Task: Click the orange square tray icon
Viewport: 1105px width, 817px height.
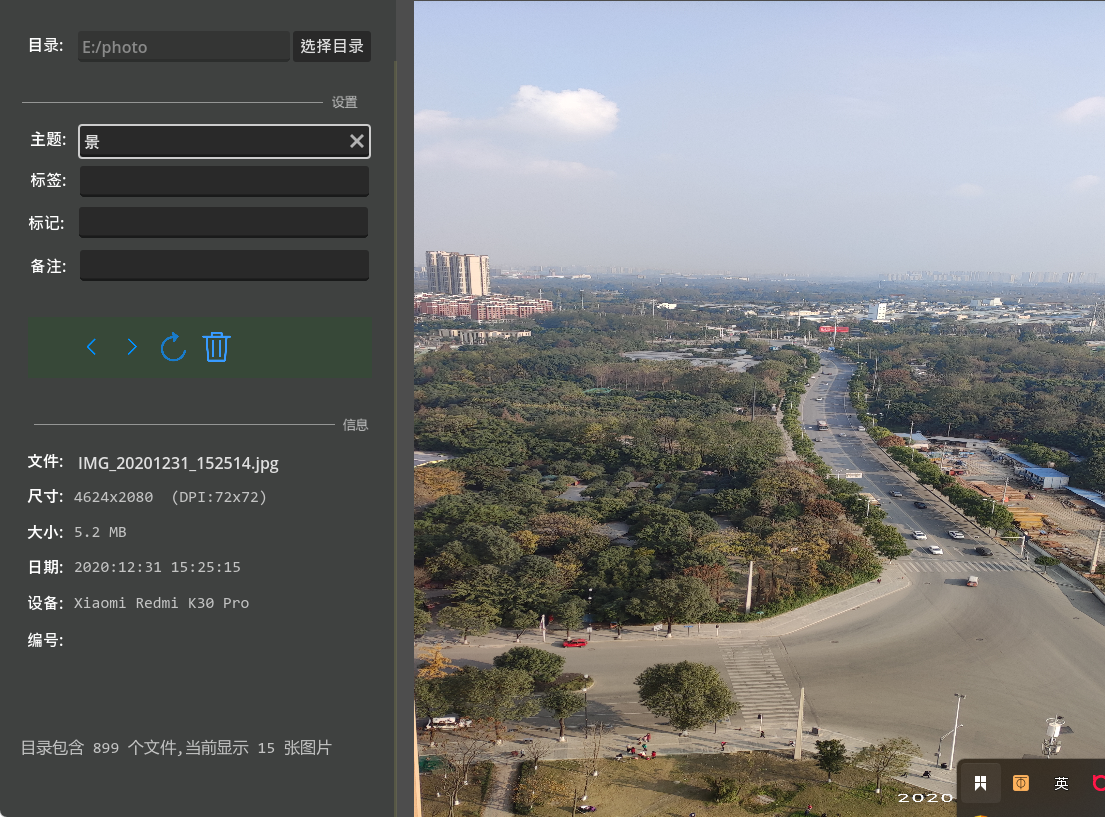Action: coord(1020,783)
